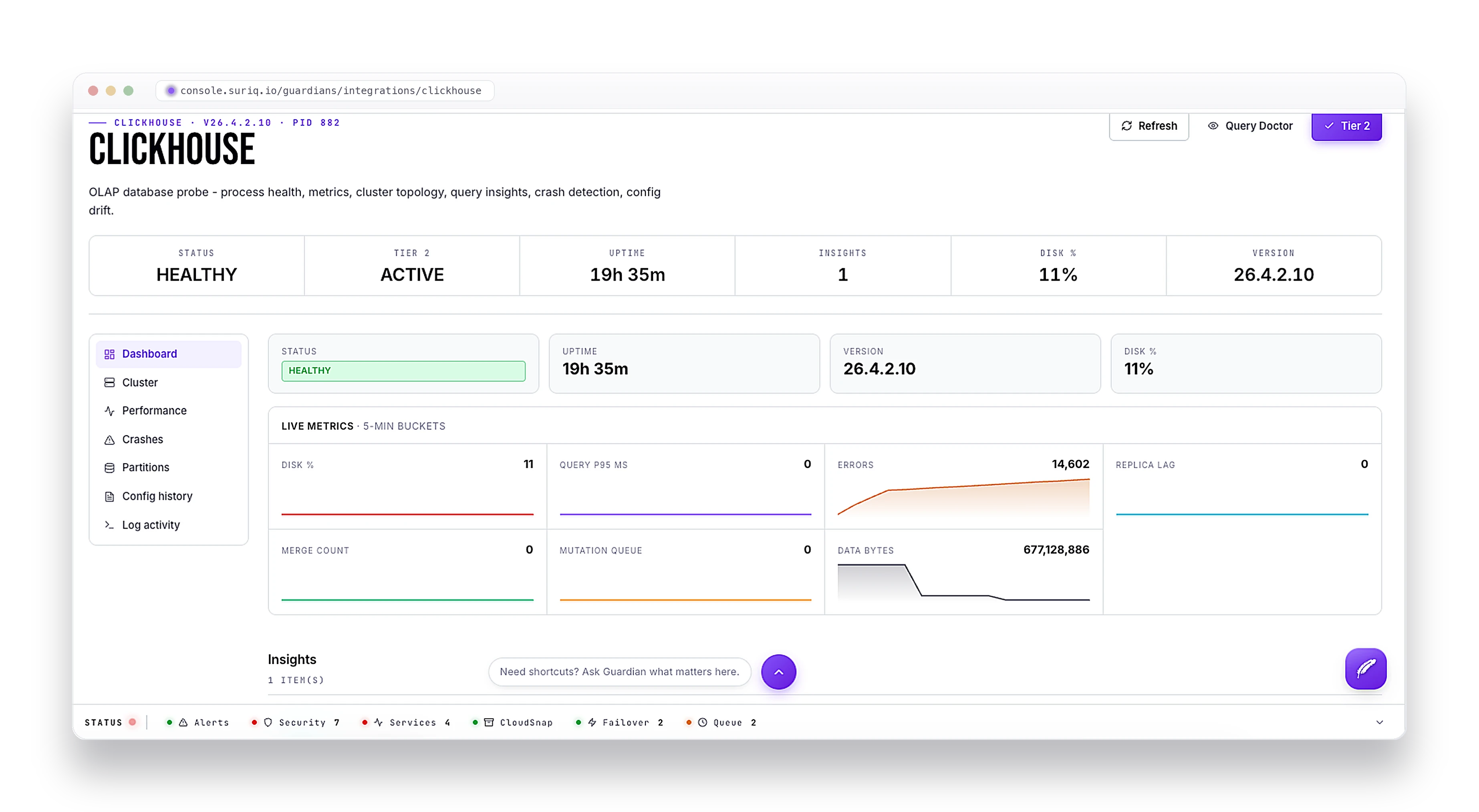Open Failover 2 status item
This screenshot has width=1479, height=812.
pyautogui.click(x=619, y=722)
